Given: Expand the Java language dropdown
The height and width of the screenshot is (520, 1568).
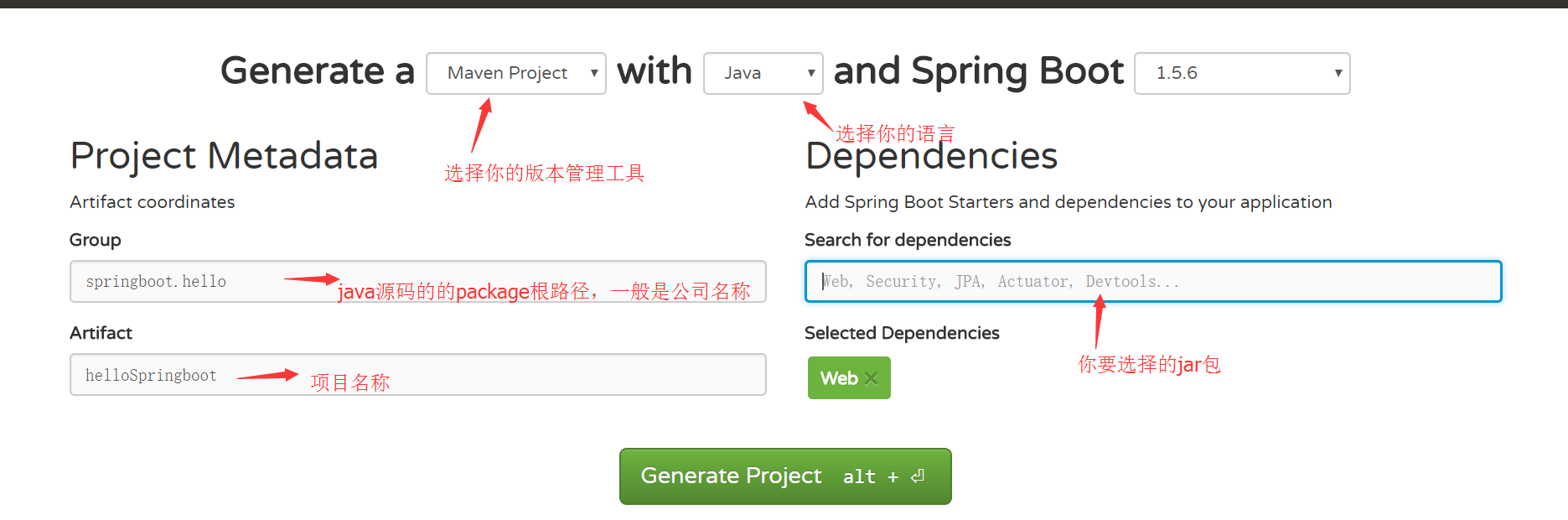Looking at the screenshot, I should pyautogui.click(x=763, y=74).
